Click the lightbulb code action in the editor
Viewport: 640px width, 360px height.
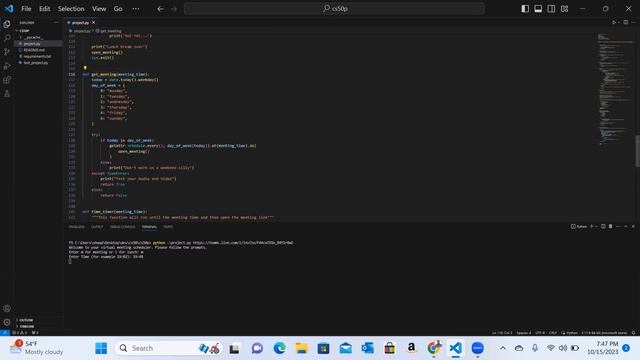85,68
